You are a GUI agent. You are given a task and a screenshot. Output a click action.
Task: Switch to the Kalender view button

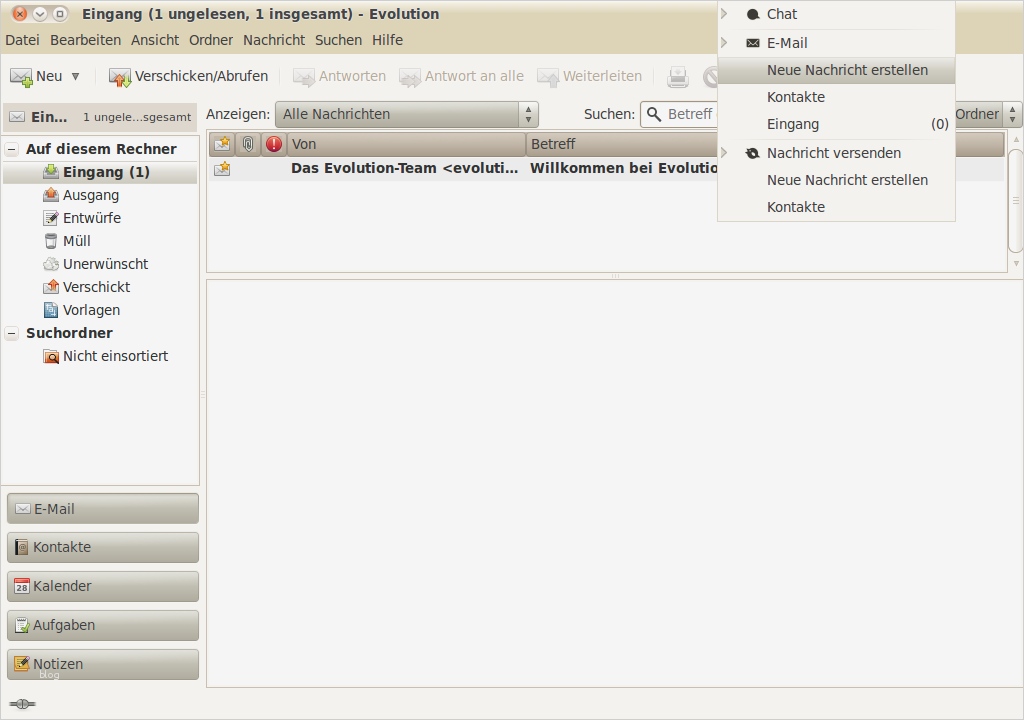(x=103, y=587)
